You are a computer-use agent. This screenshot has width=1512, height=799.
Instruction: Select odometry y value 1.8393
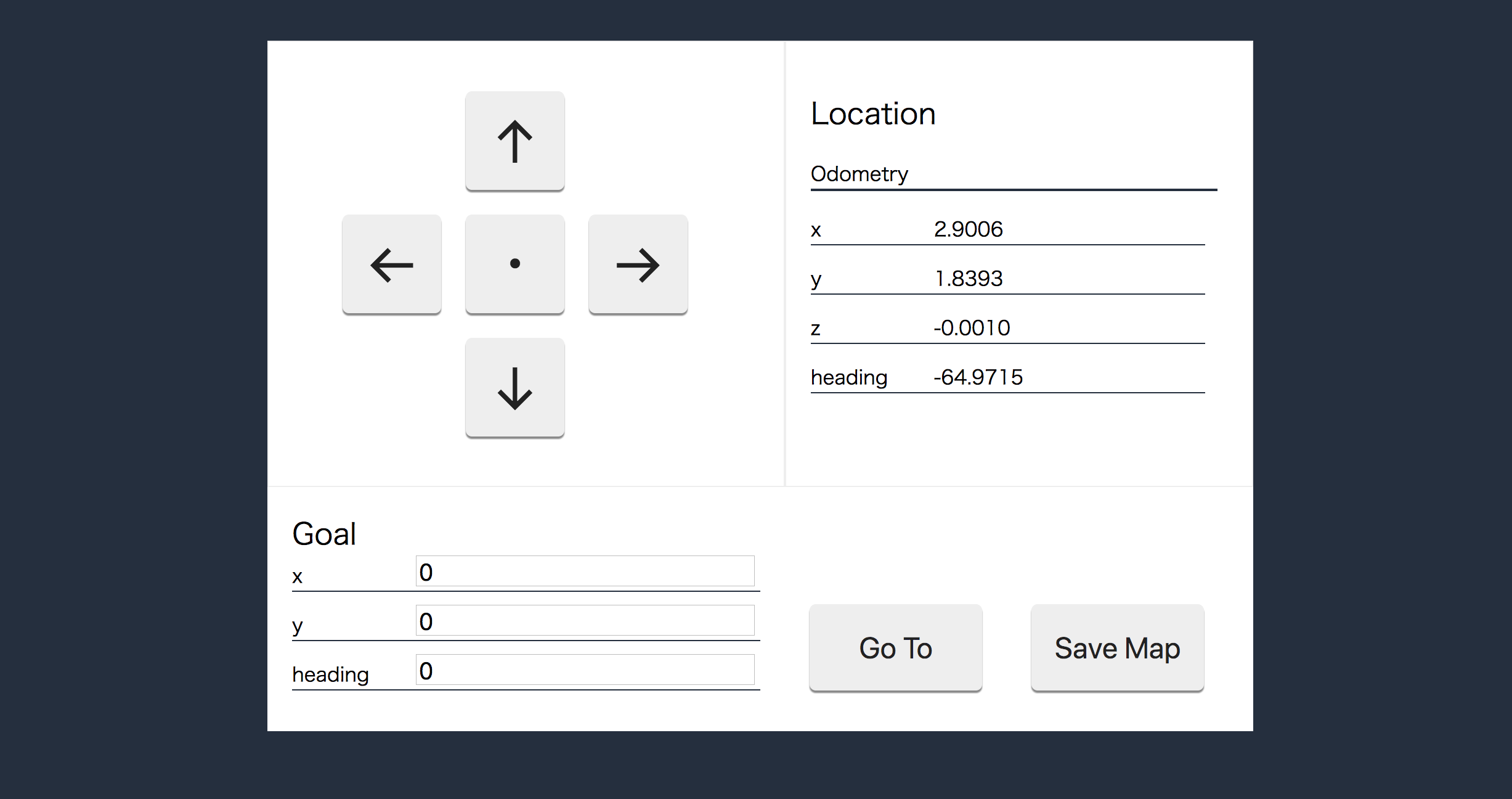969,278
